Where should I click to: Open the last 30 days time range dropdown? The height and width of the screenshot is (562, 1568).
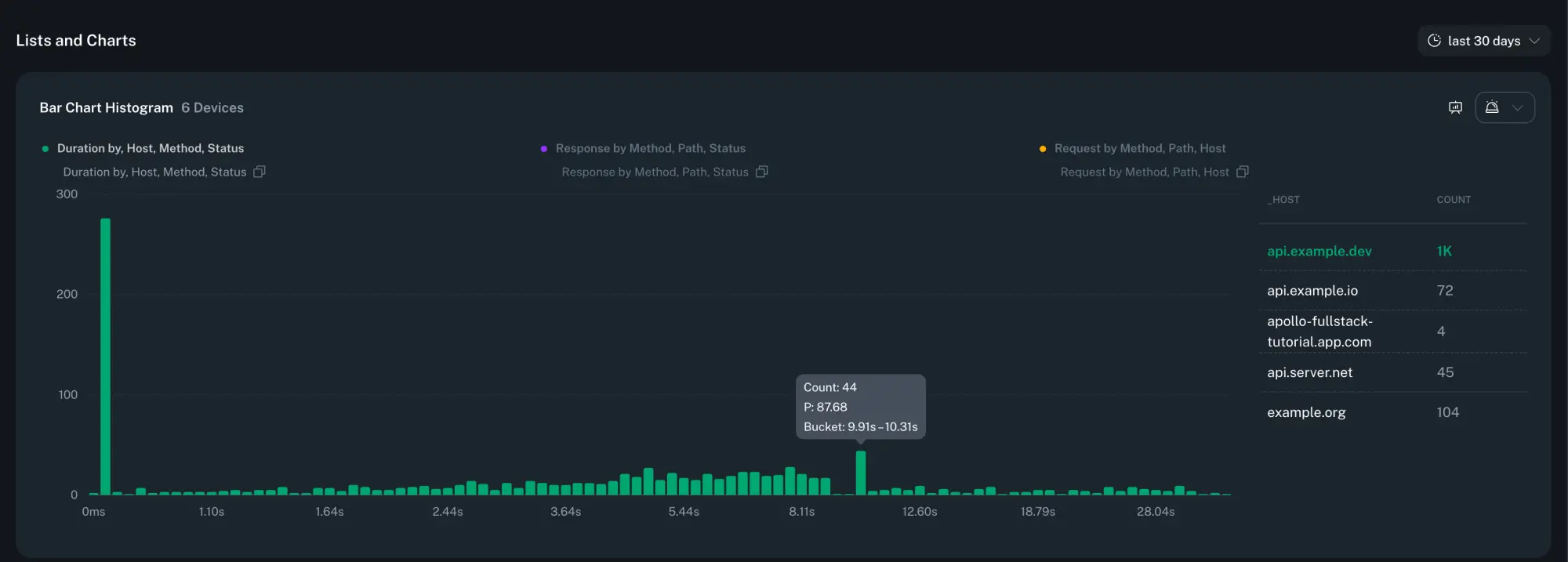tap(1484, 41)
